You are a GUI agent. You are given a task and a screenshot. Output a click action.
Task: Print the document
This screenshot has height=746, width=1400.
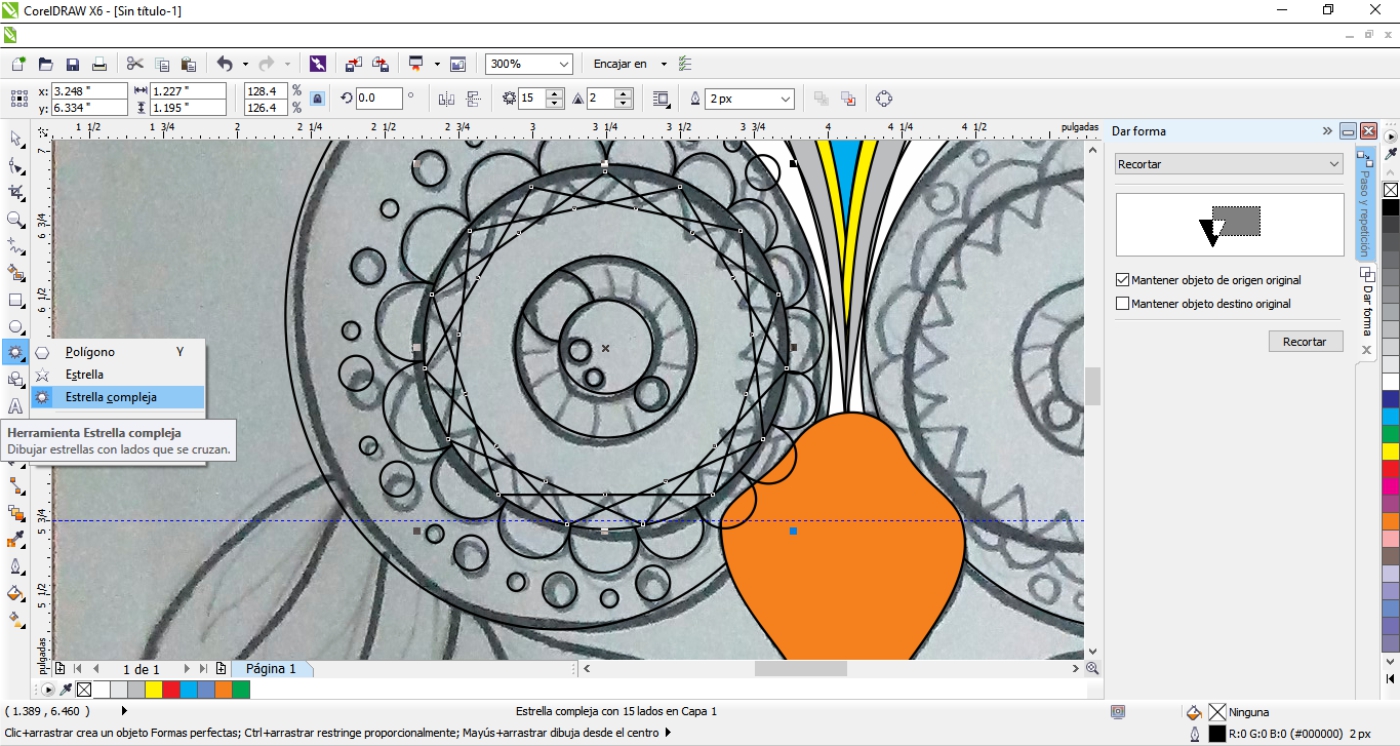coord(99,64)
